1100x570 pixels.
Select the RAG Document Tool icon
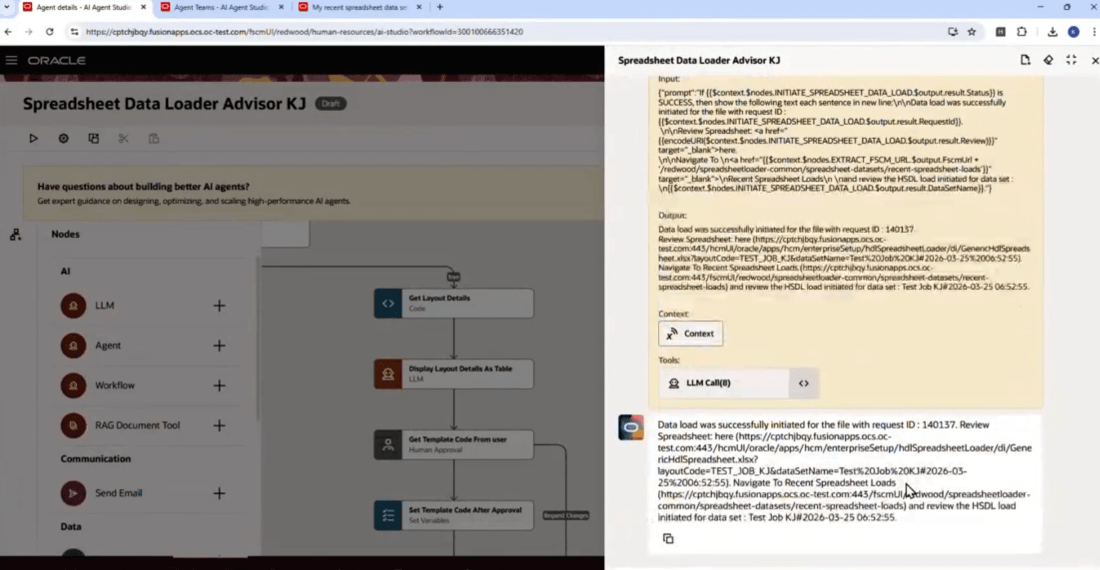tap(73, 426)
